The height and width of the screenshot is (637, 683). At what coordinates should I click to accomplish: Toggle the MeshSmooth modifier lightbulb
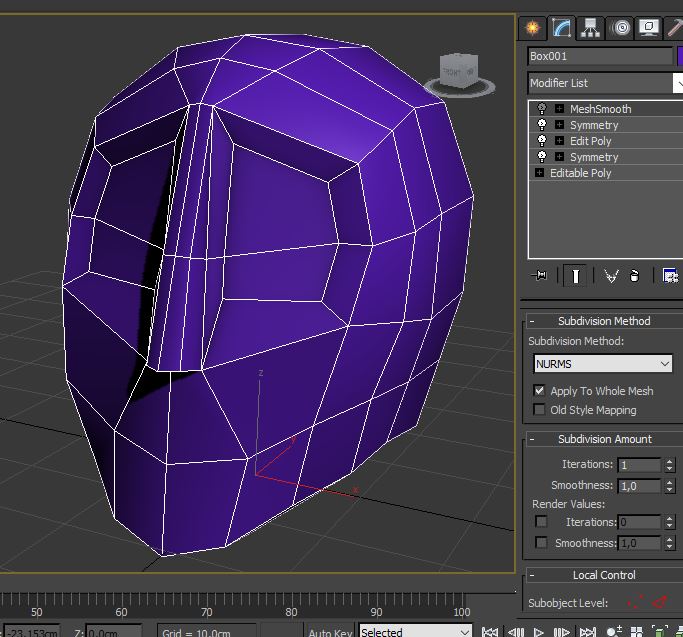point(542,109)
